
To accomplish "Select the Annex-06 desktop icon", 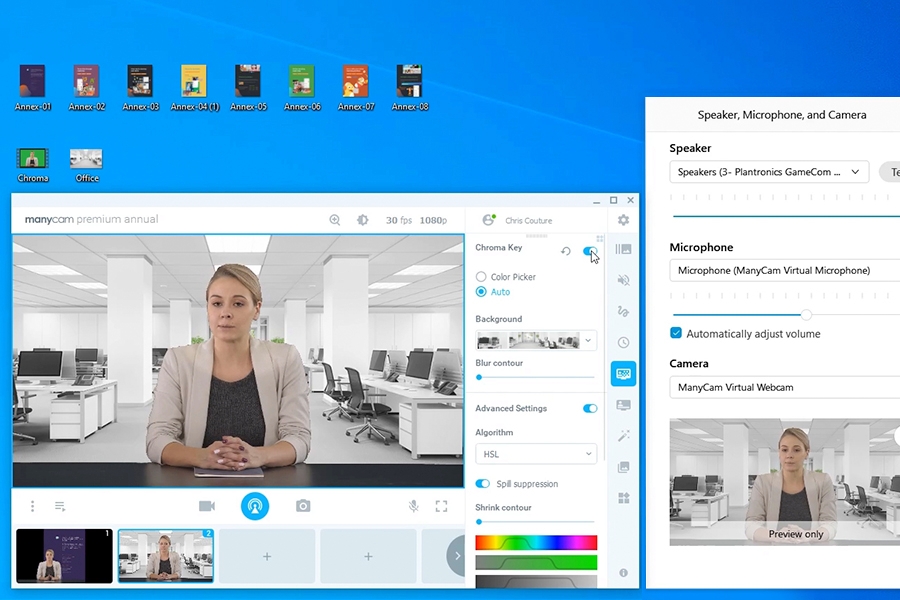I will (x=302, y=87).
